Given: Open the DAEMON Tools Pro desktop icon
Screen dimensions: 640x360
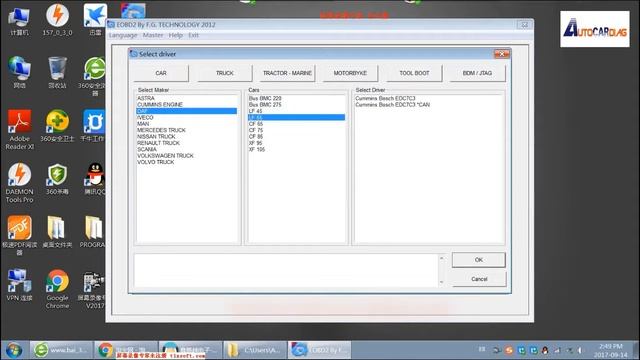Looking at the screenshot, I should click(x=19, y=183).
